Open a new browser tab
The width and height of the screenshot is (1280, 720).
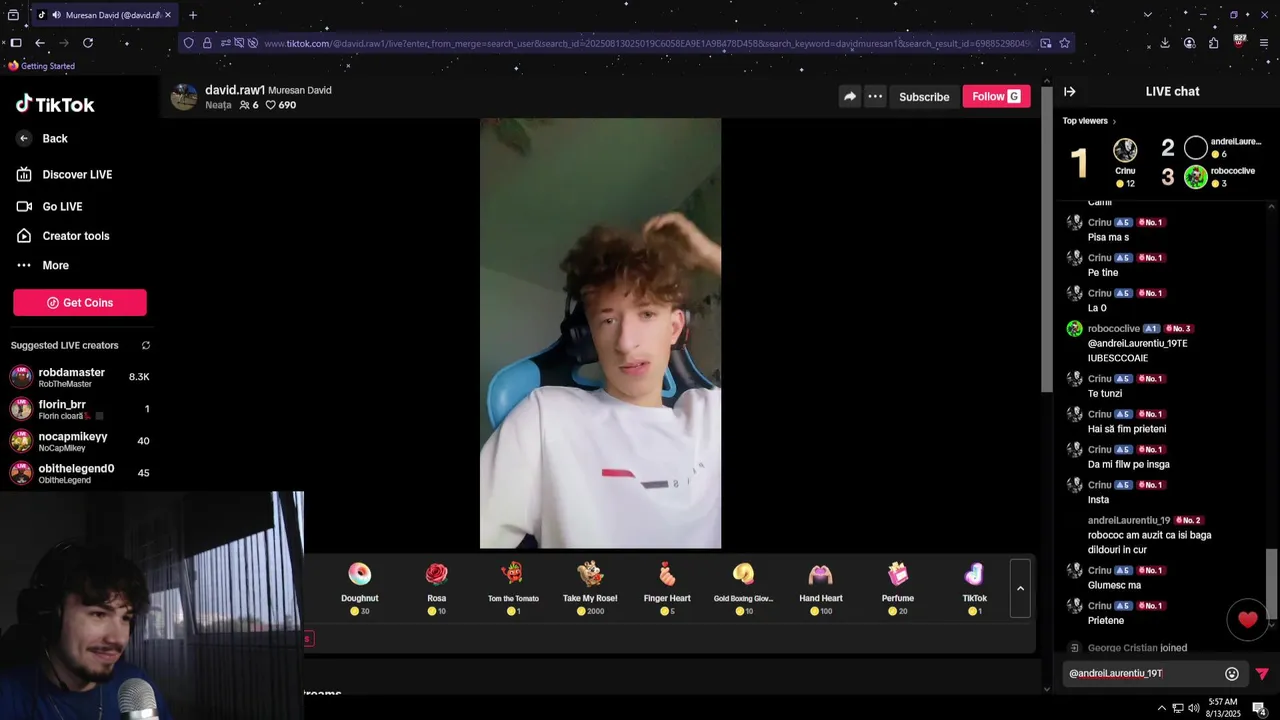[x=193, y=15]
